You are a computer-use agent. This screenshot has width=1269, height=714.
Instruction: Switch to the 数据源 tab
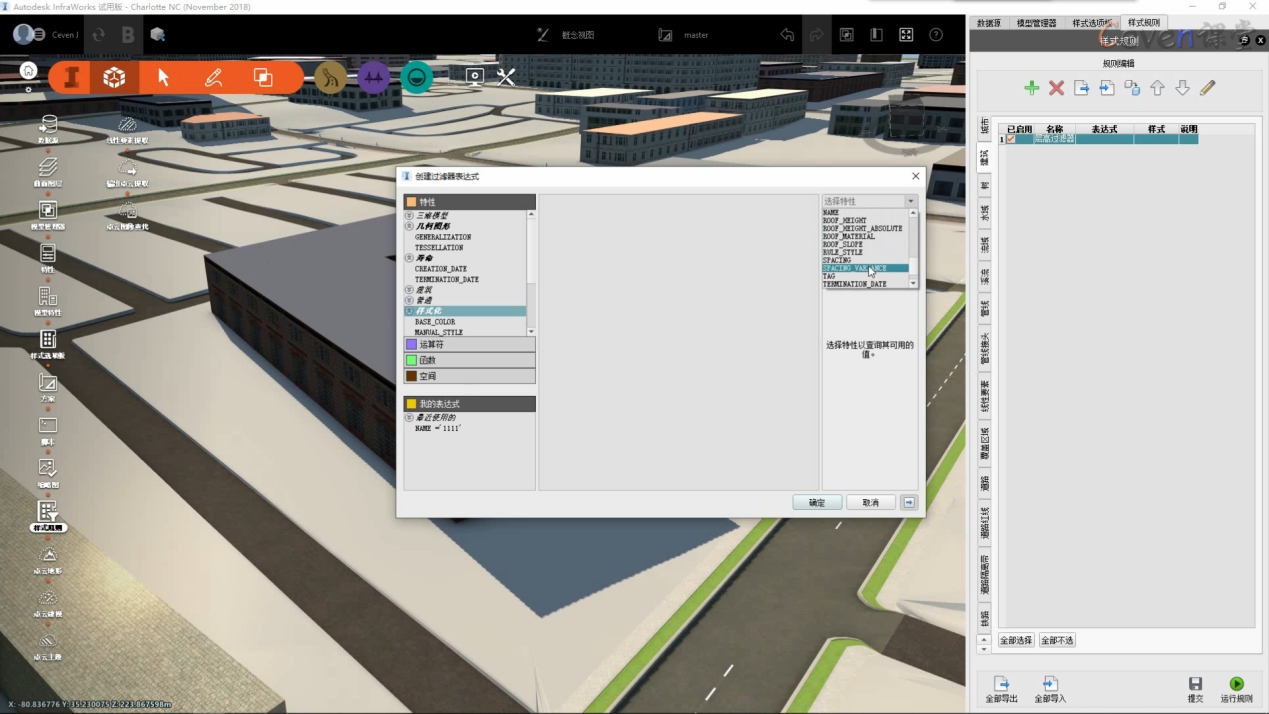coord(989,23)
